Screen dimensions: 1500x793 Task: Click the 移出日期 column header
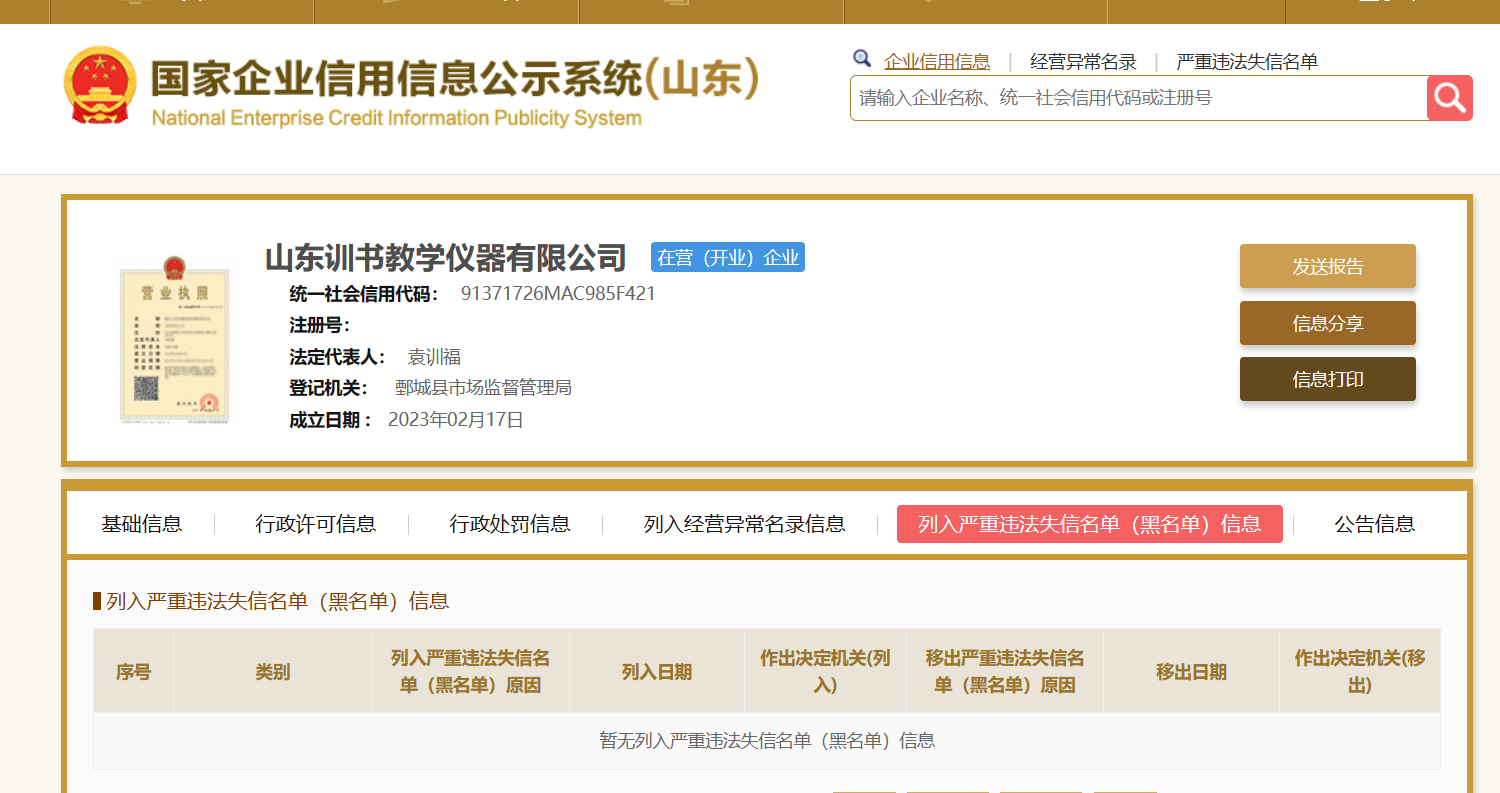point(1191,671)
